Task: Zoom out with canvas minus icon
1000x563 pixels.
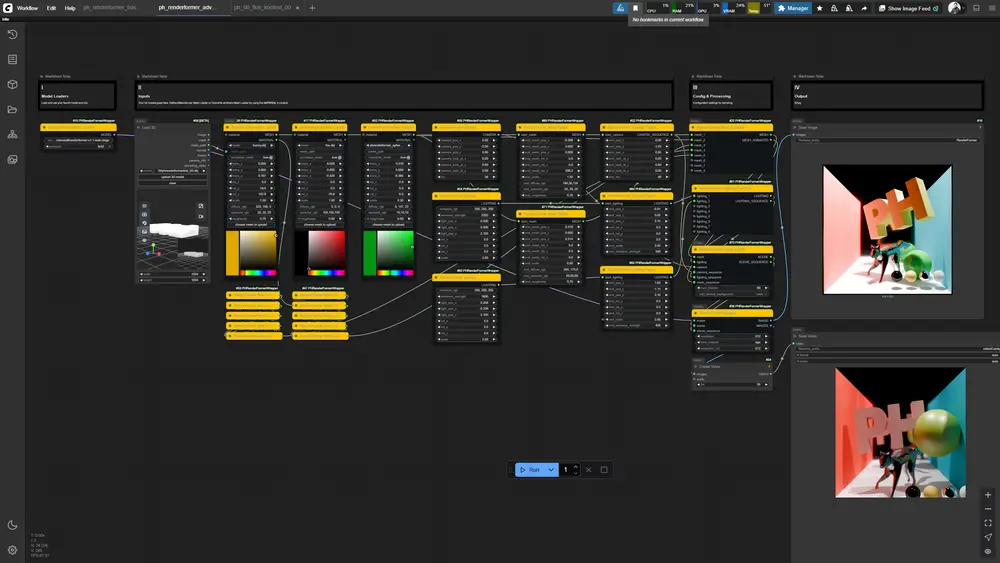Action: pyautogui.click(x=988, y=509)
